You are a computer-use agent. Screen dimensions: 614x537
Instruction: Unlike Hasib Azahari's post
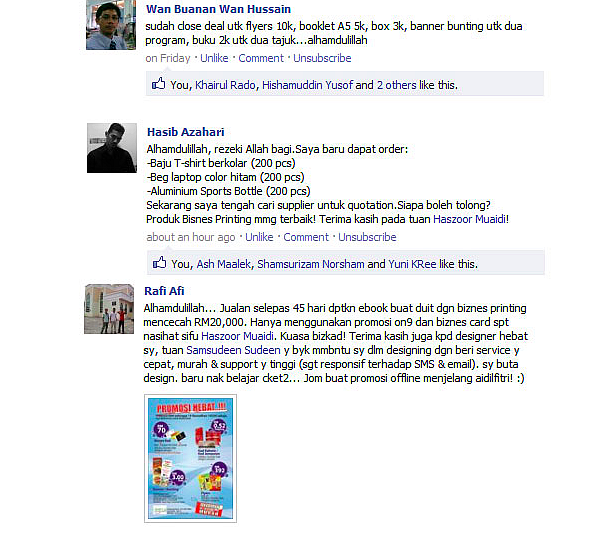[259, 237]
